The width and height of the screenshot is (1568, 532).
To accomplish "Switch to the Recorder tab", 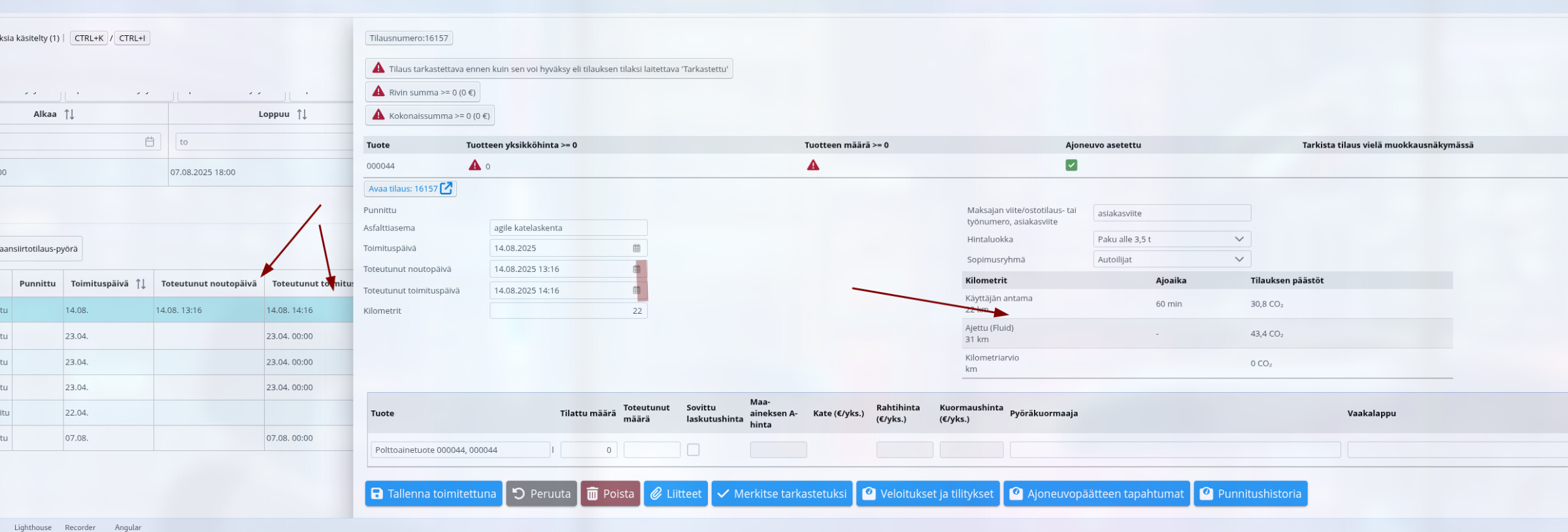I will pyautogui.click(x=80, y=527).
